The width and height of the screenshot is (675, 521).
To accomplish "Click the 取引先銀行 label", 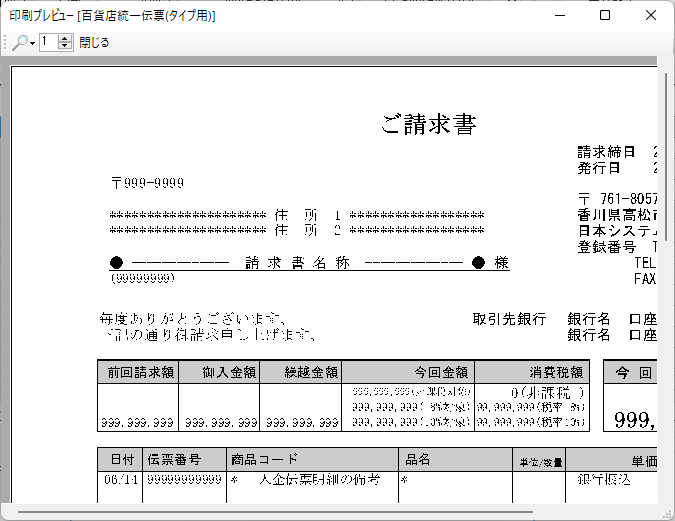I will point(509,319).
